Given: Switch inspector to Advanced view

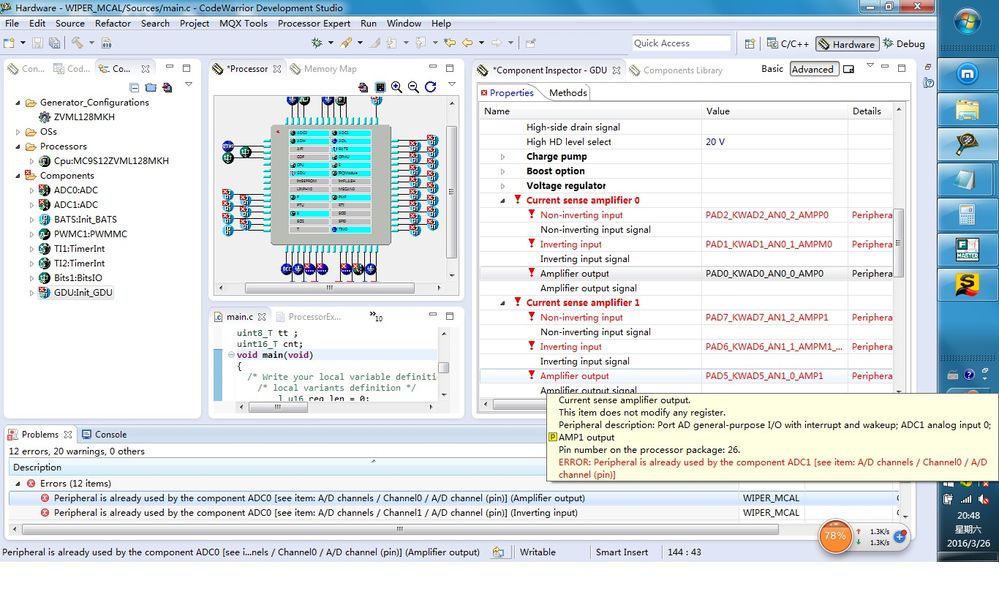Looking at the screenshot, I should point(812,69).
